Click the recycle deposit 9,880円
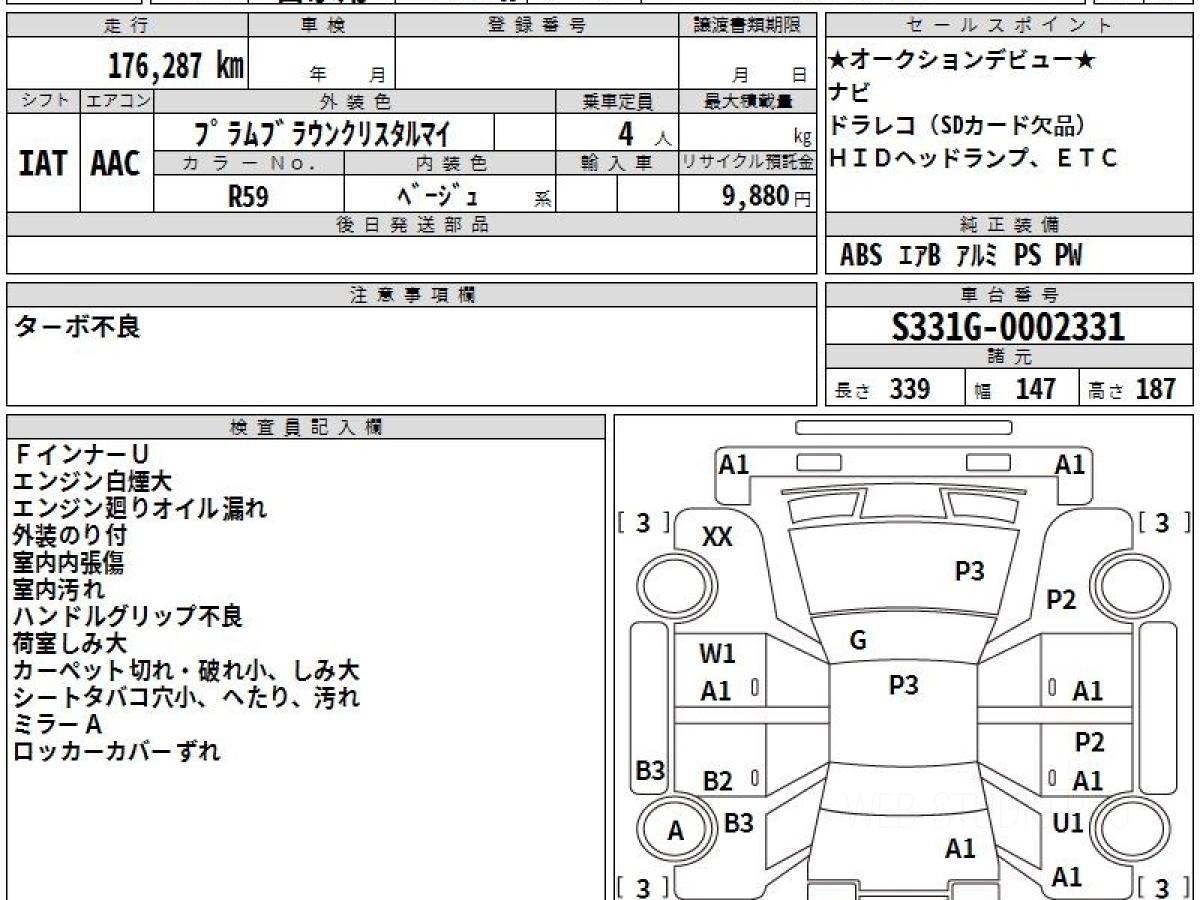 pos(766,196)
